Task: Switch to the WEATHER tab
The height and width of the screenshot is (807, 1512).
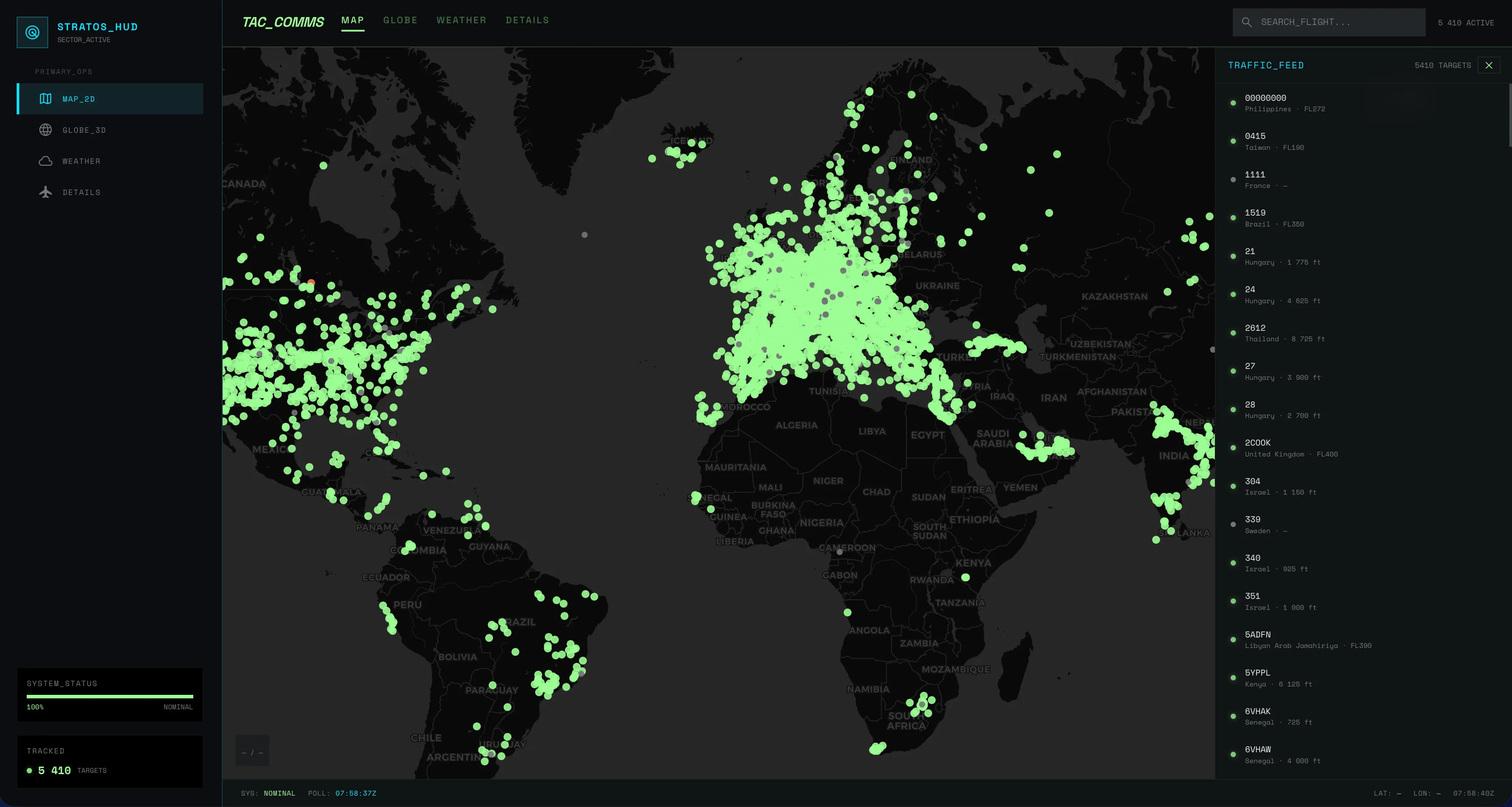Action: (461, 20)
